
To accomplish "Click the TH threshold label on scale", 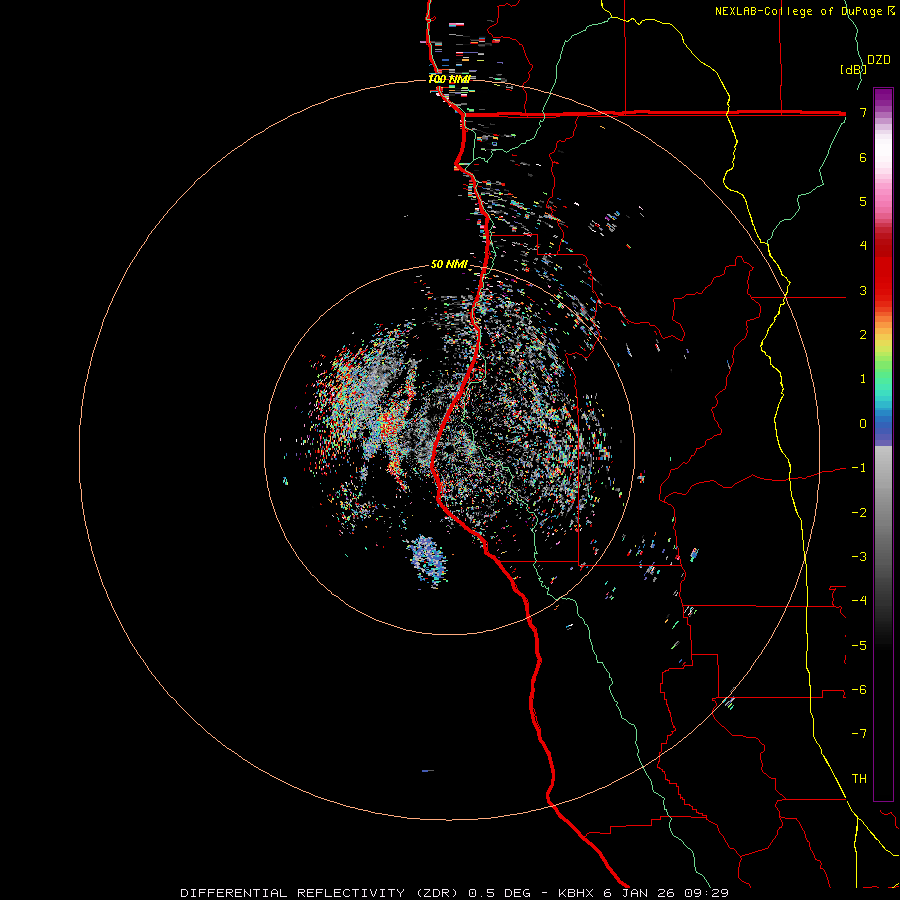I will coord(859,778).
